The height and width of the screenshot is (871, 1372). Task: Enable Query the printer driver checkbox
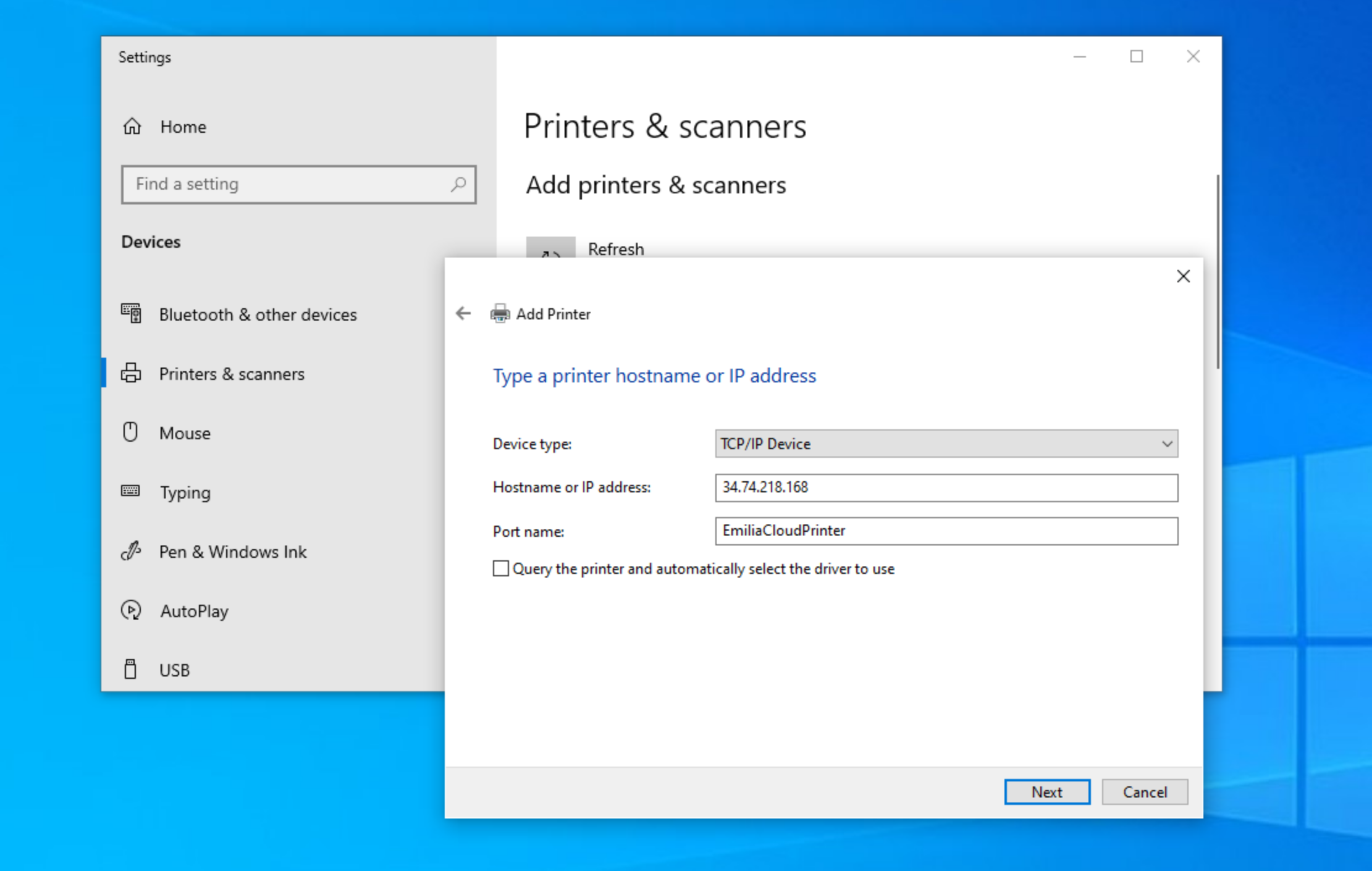pos(501,568)
